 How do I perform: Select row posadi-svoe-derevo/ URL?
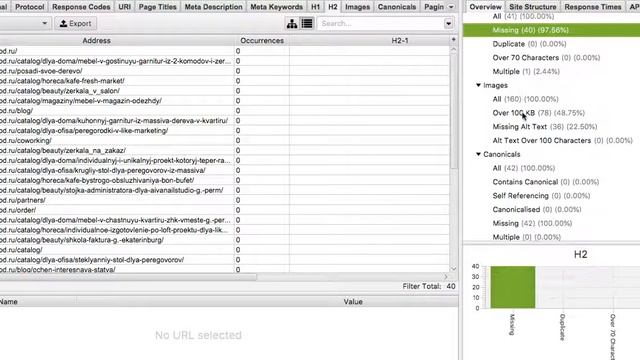[x=224, y=71]
